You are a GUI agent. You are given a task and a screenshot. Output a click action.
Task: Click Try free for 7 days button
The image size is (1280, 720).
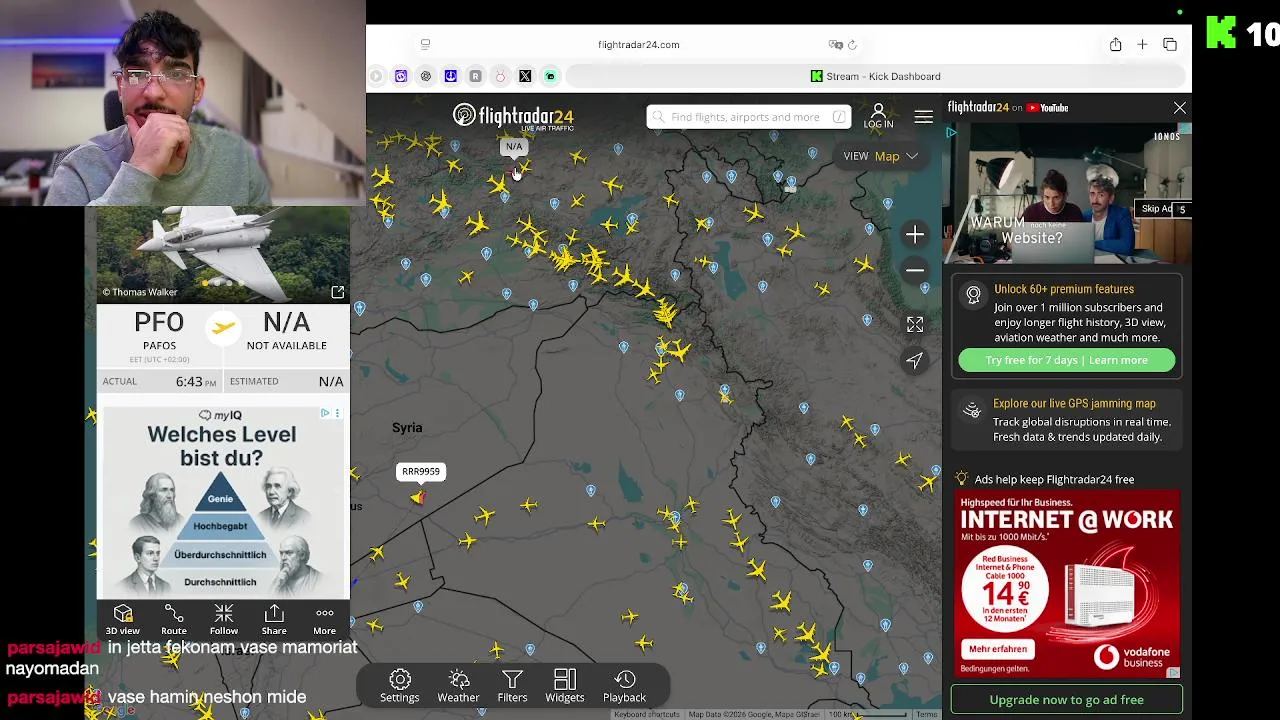point(1066,360)
